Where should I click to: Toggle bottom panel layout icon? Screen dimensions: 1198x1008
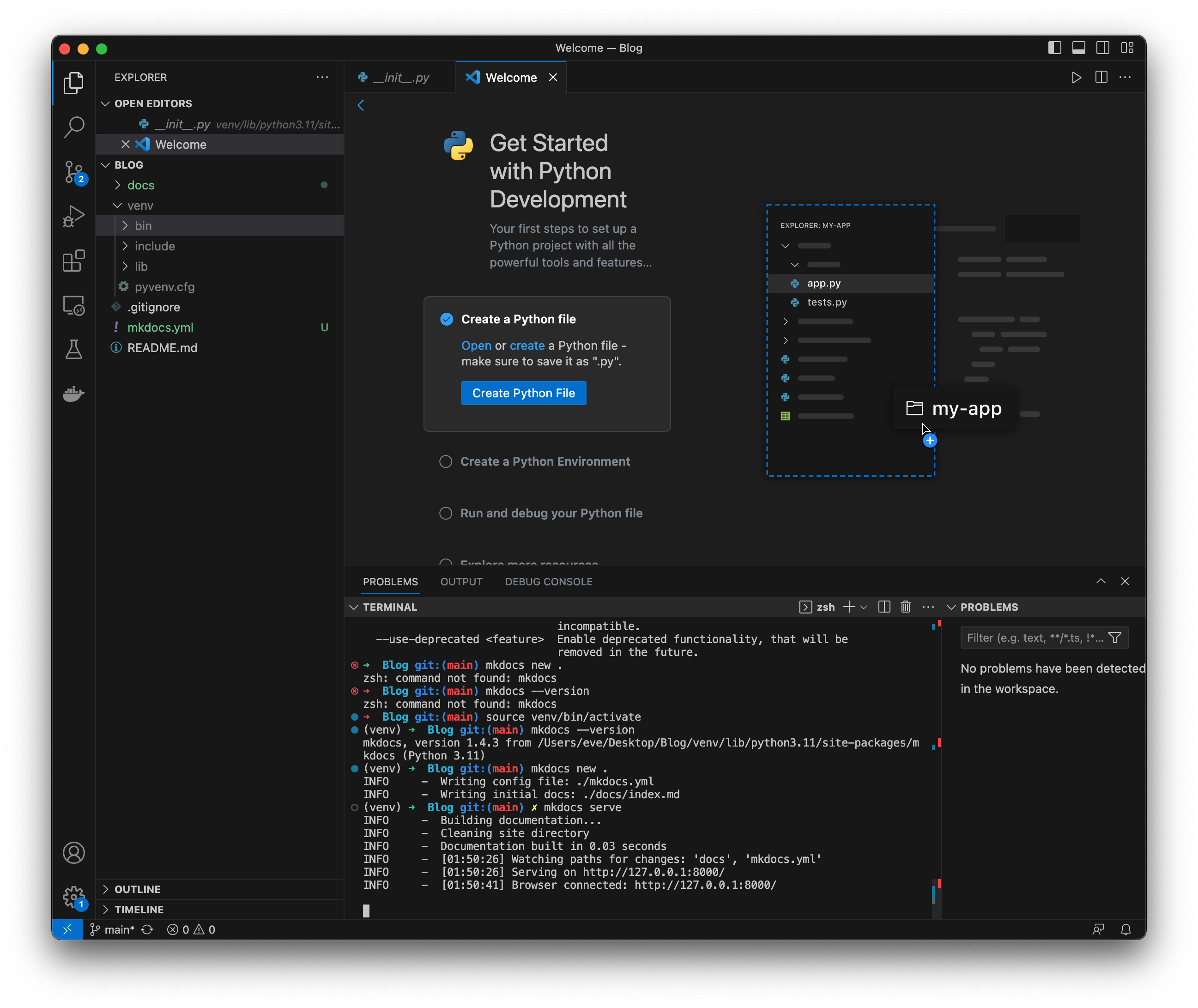pyautogui.click(x=1078, y=48)
